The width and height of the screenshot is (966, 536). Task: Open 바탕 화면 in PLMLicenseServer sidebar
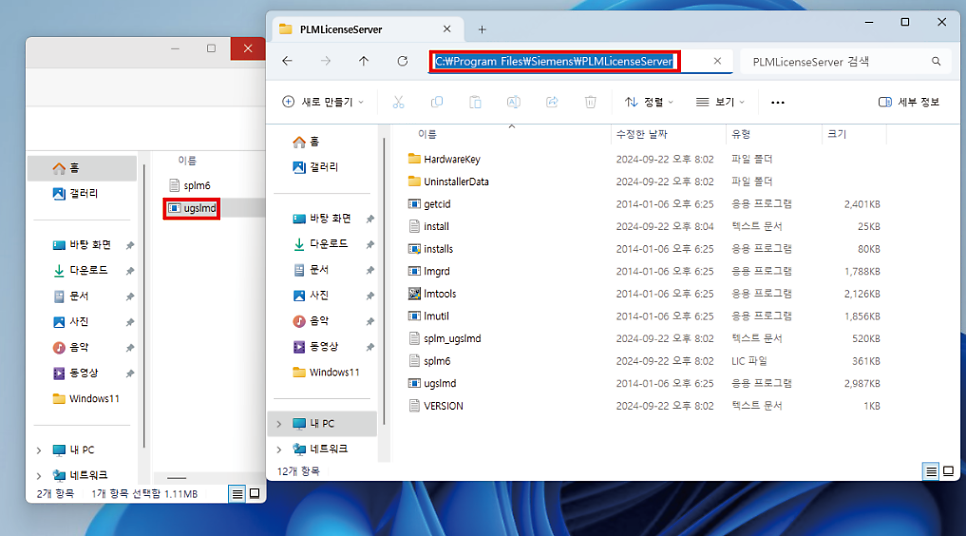324,219
